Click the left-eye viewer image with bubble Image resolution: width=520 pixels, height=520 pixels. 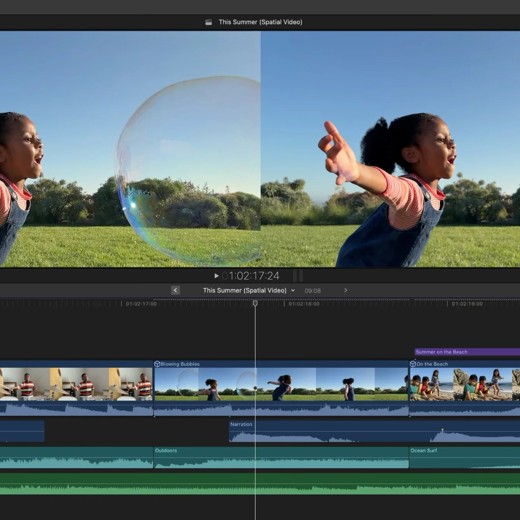[130, 149]
